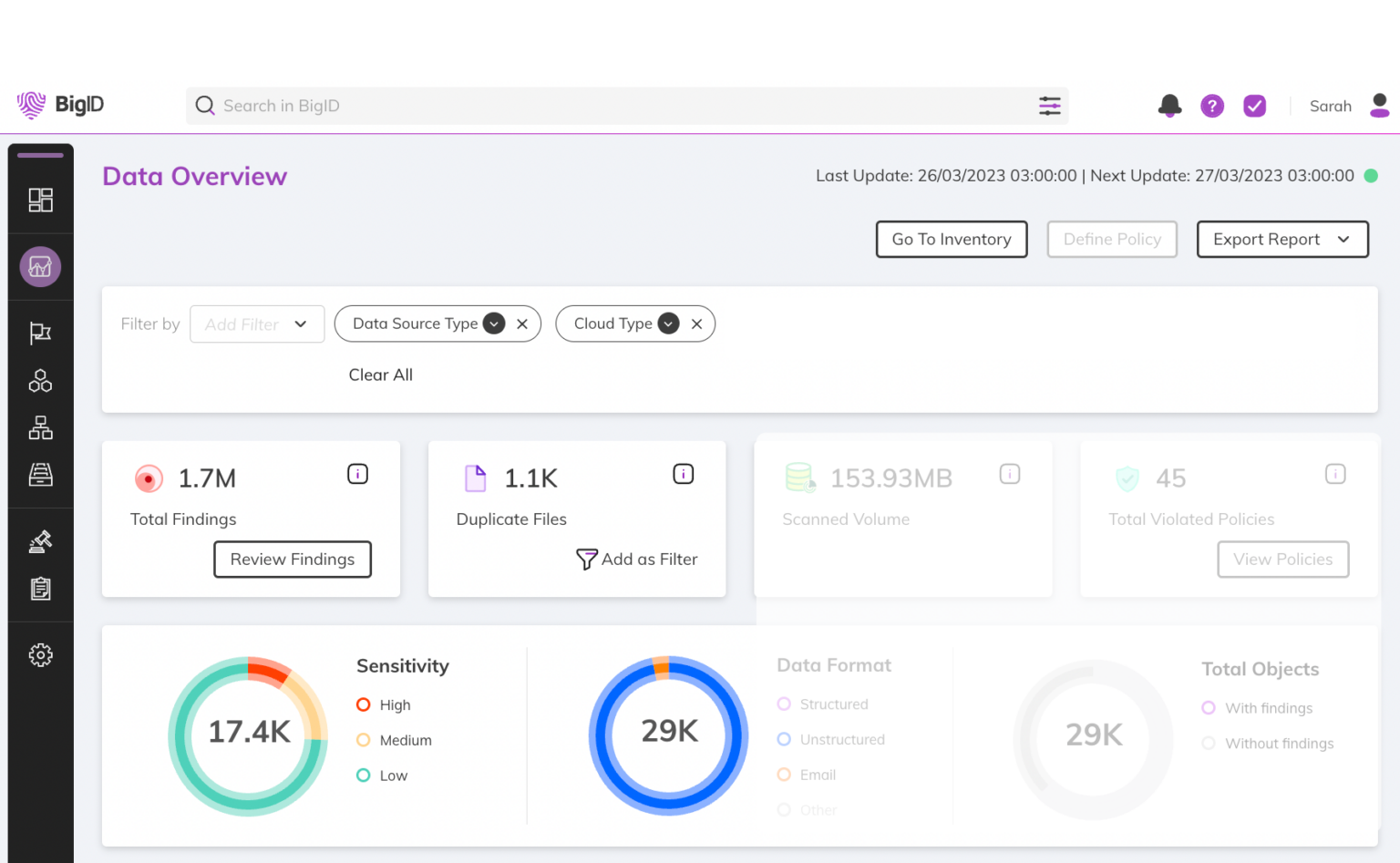Select the Medium sensitivity radio button
This screenshot has width=1400, height=863.
363,739
